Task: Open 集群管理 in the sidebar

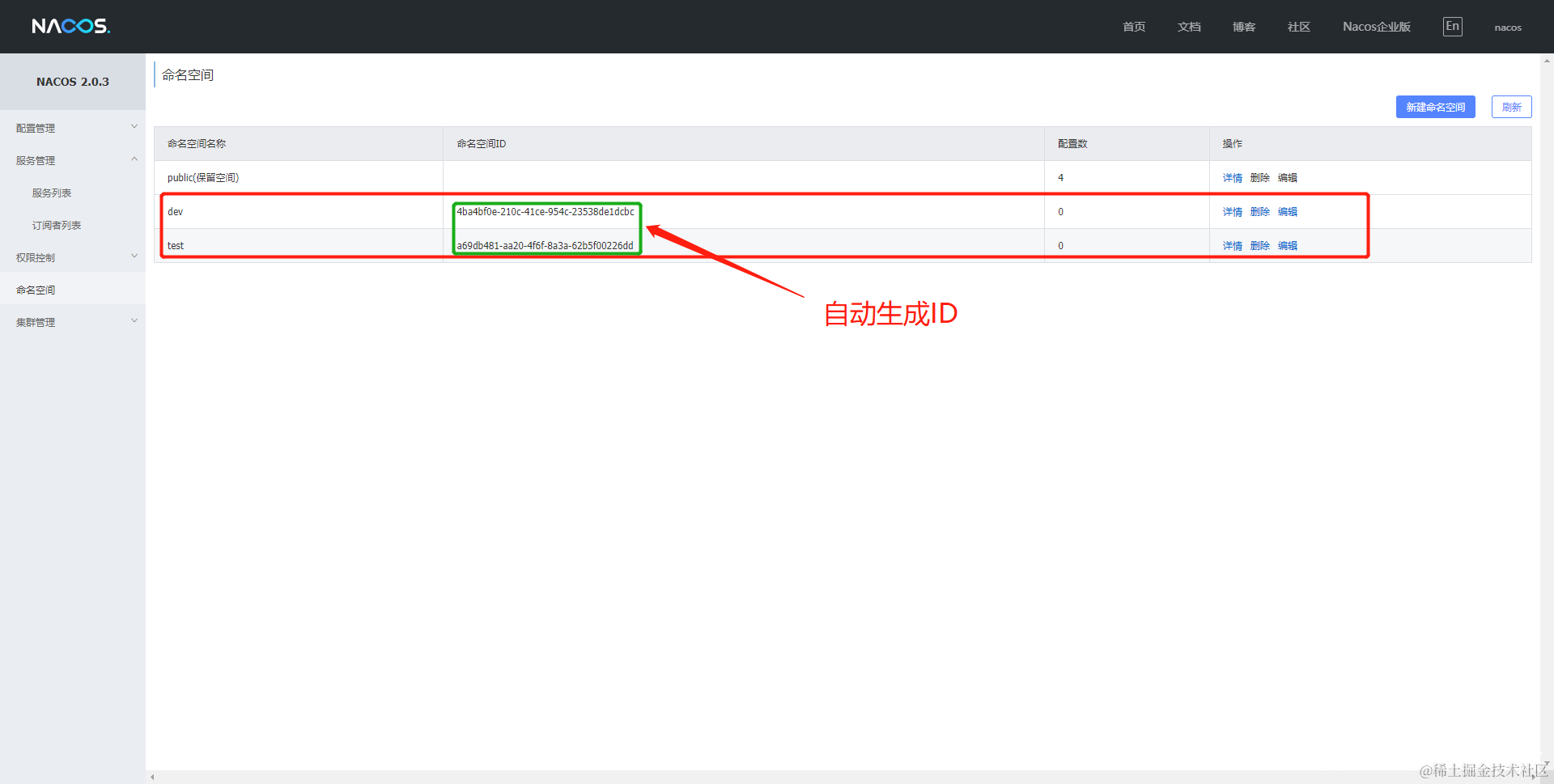Action: pos(36,322)
